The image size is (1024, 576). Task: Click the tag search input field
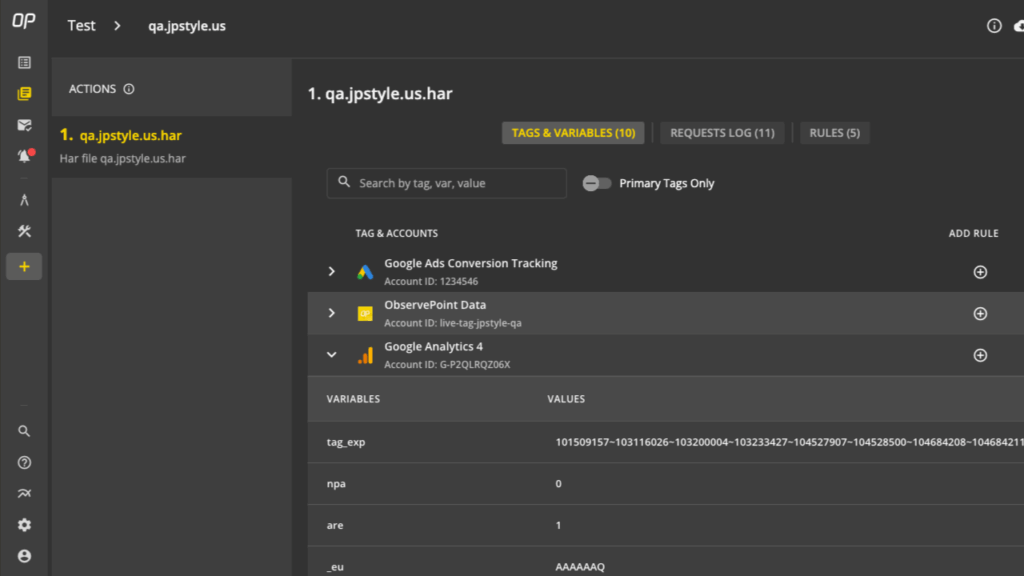(446, 183)
